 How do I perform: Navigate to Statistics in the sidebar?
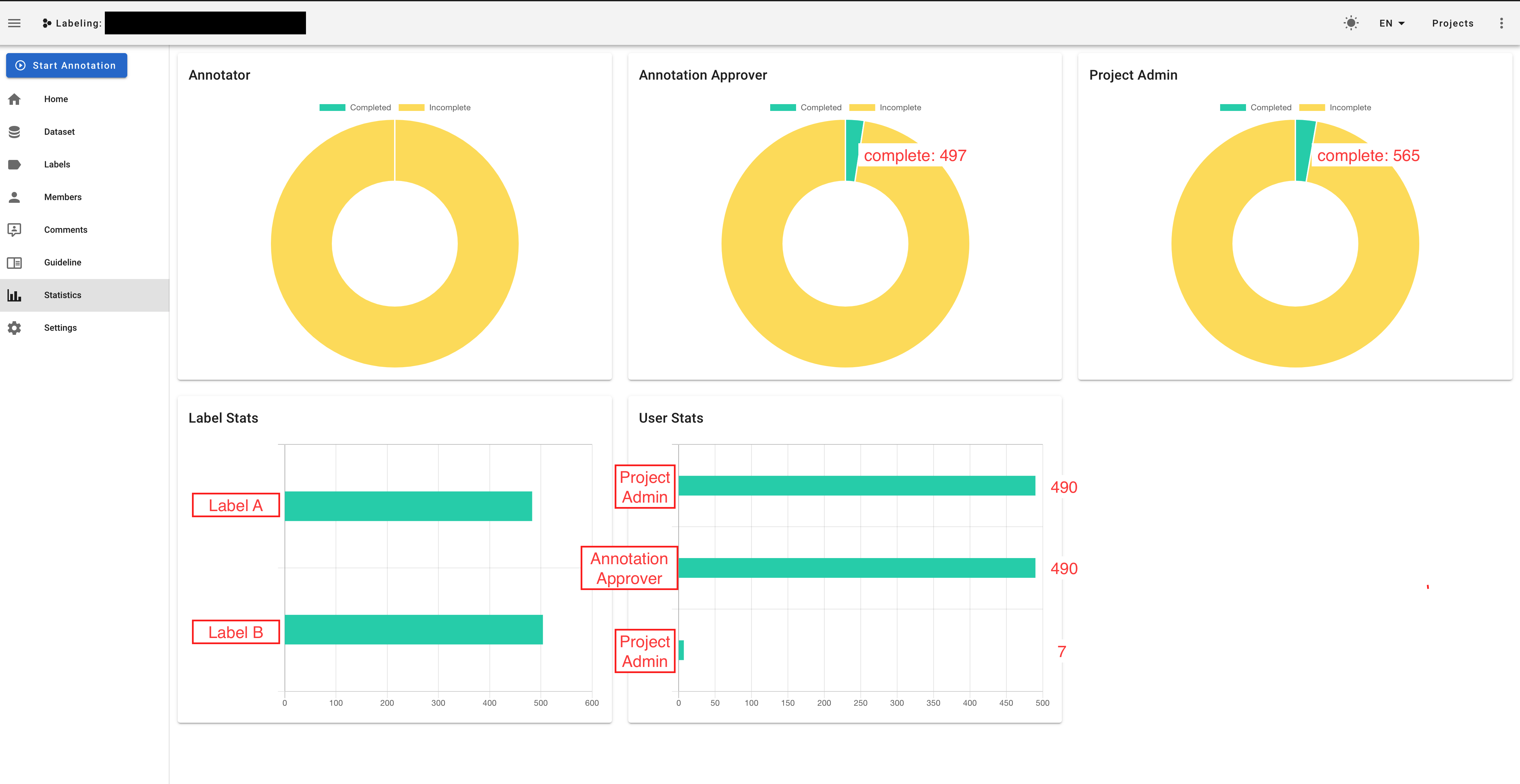[63, 295]
